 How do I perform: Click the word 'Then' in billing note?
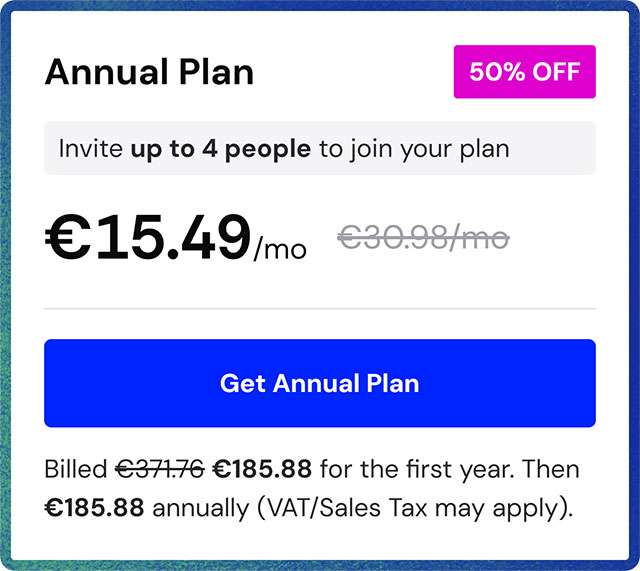click(x=553, y=469)
